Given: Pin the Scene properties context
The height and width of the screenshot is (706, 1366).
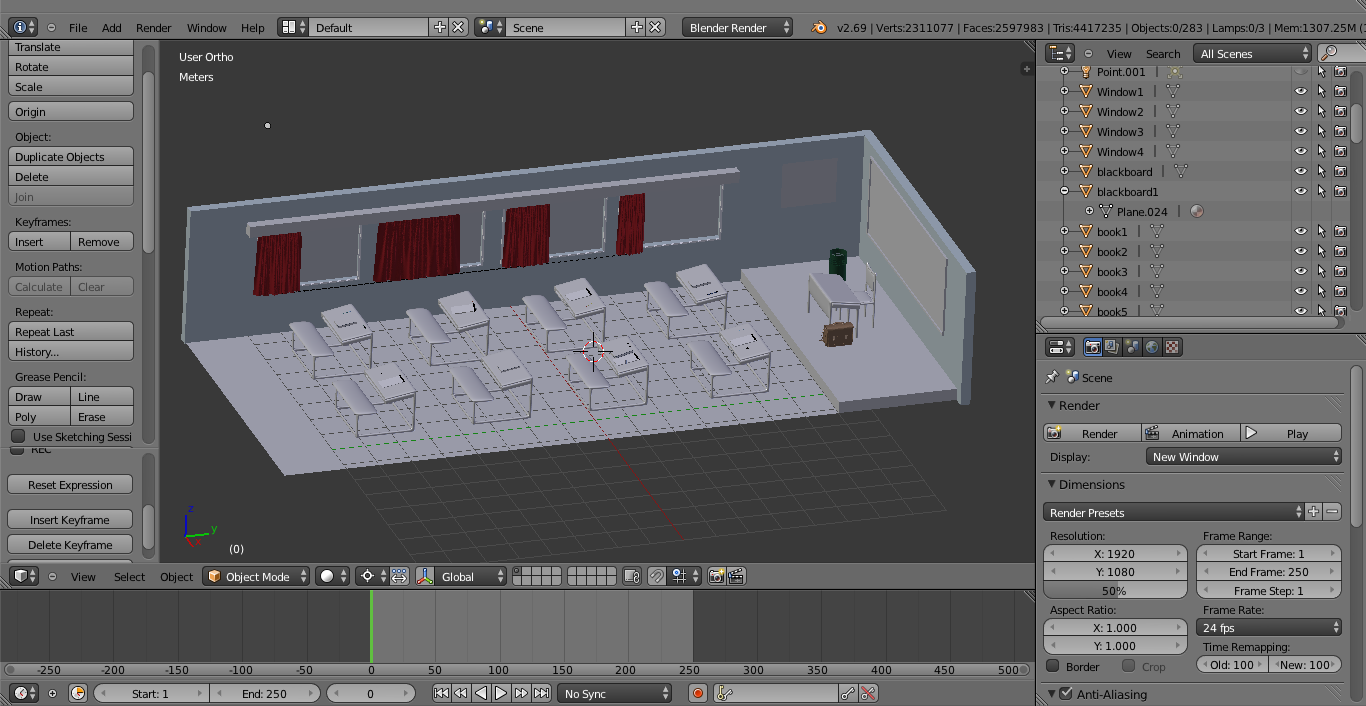Looking at the screenshot, I should (1051, 377).
